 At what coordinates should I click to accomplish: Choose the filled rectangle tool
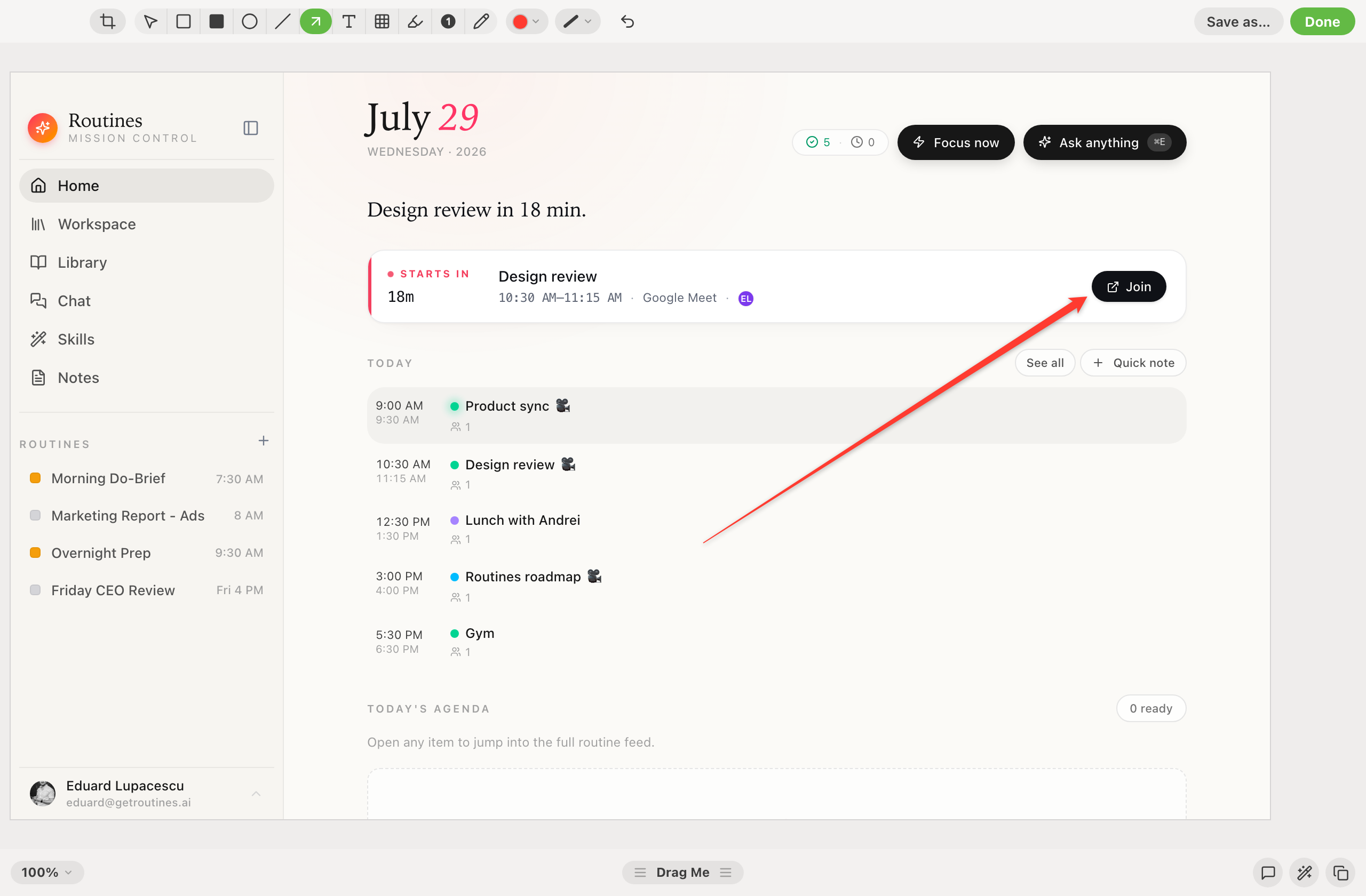pyautogui.click(x=217, y=22)
